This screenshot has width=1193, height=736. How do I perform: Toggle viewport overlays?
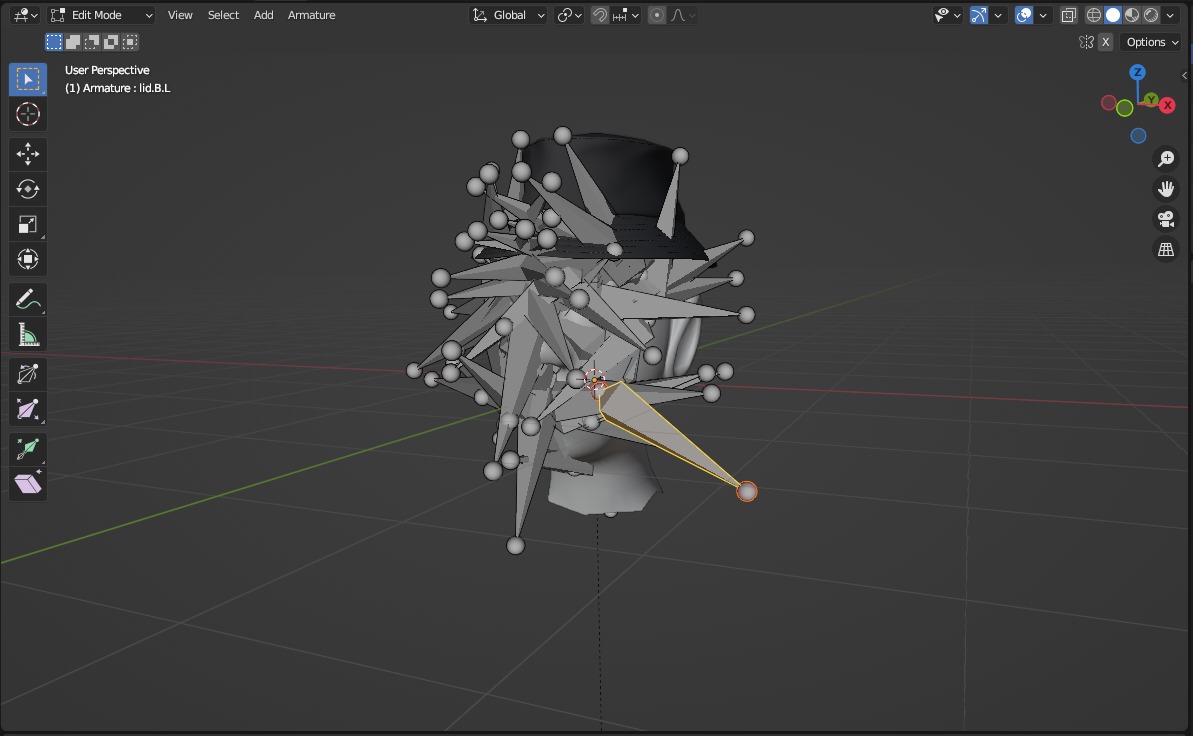(x=1024, y=15)
